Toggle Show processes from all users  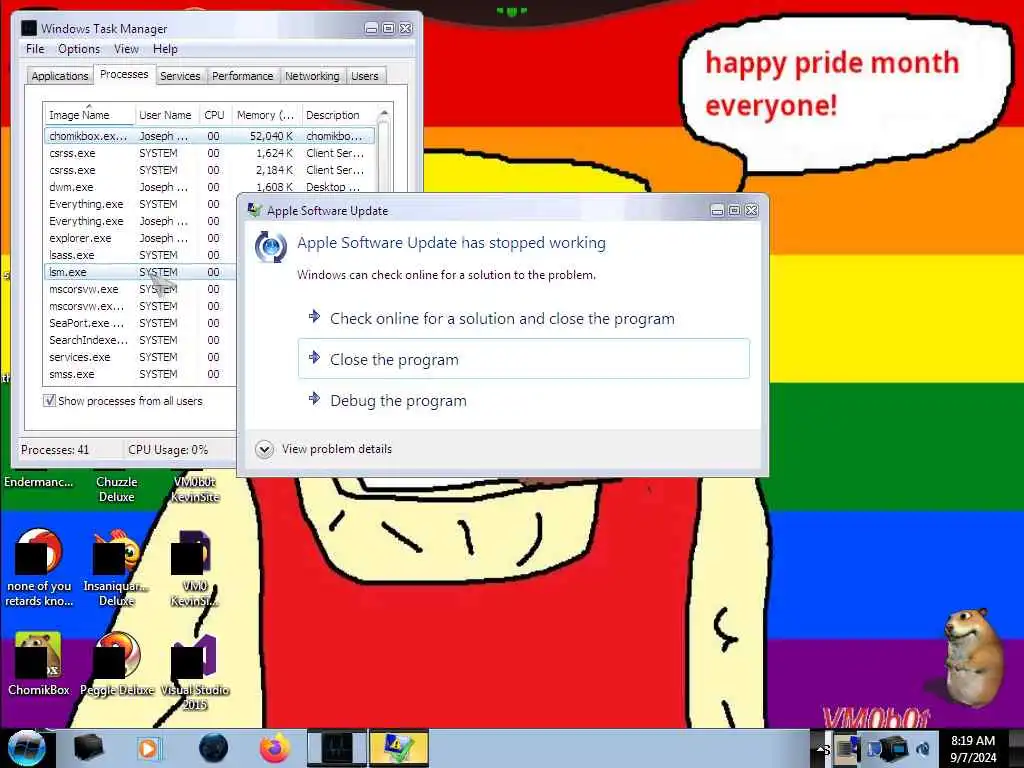50,400
